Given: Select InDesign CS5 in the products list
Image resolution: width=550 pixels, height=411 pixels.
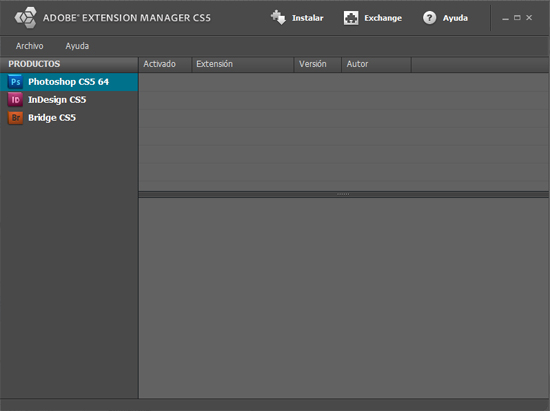Looking at the screenshot, I should click(69, 100).
